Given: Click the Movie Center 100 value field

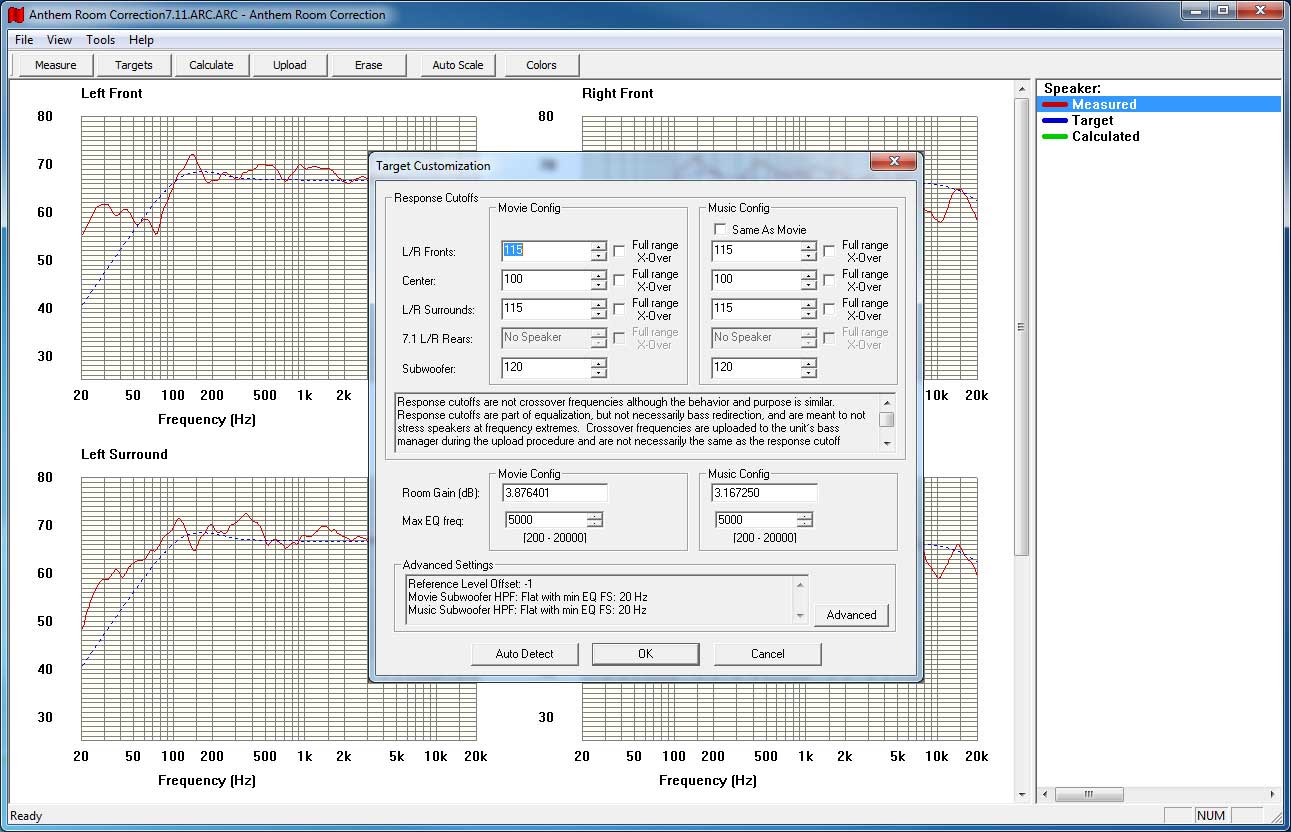Looking at the screenshot, I should (x=546, y=280).
